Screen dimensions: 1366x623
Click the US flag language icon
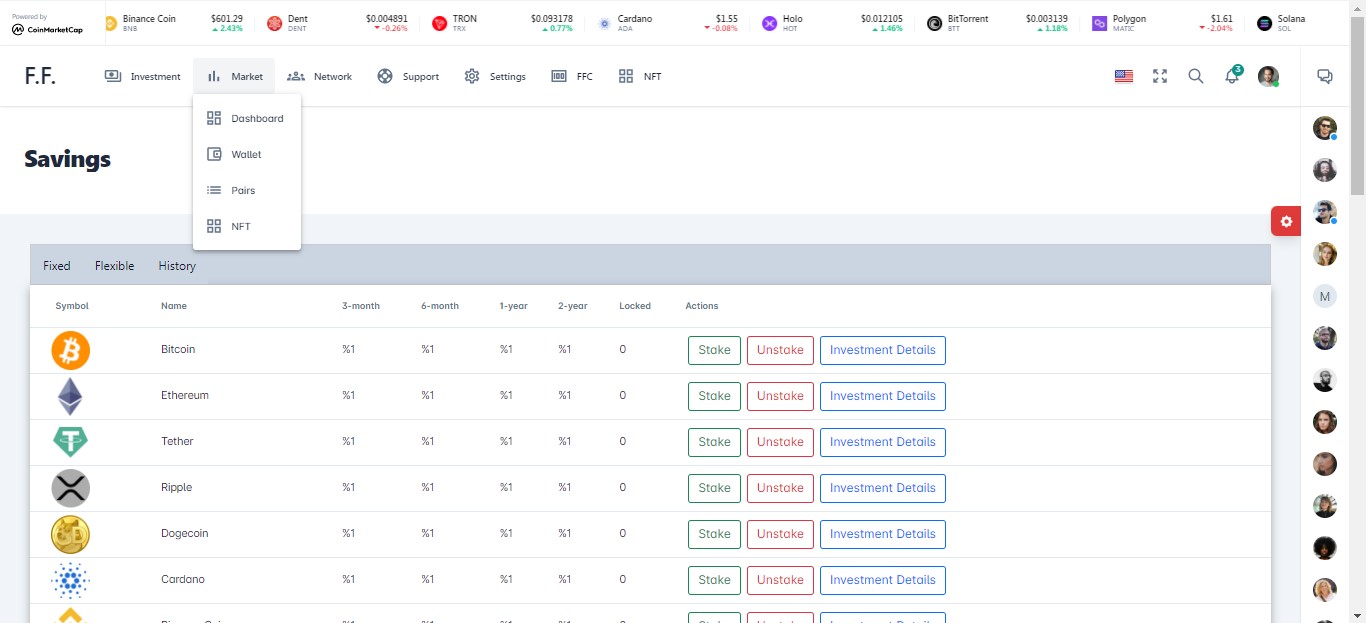click(x=1124, y=76)
